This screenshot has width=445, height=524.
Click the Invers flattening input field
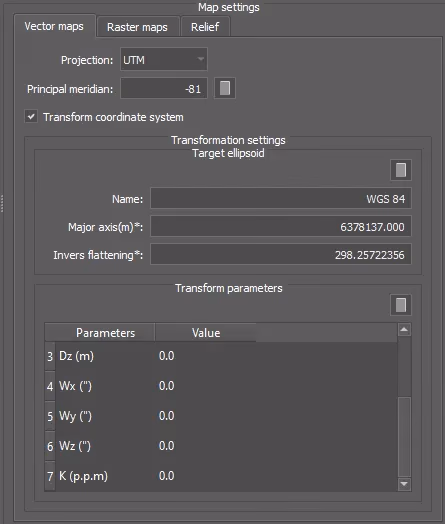281,255
